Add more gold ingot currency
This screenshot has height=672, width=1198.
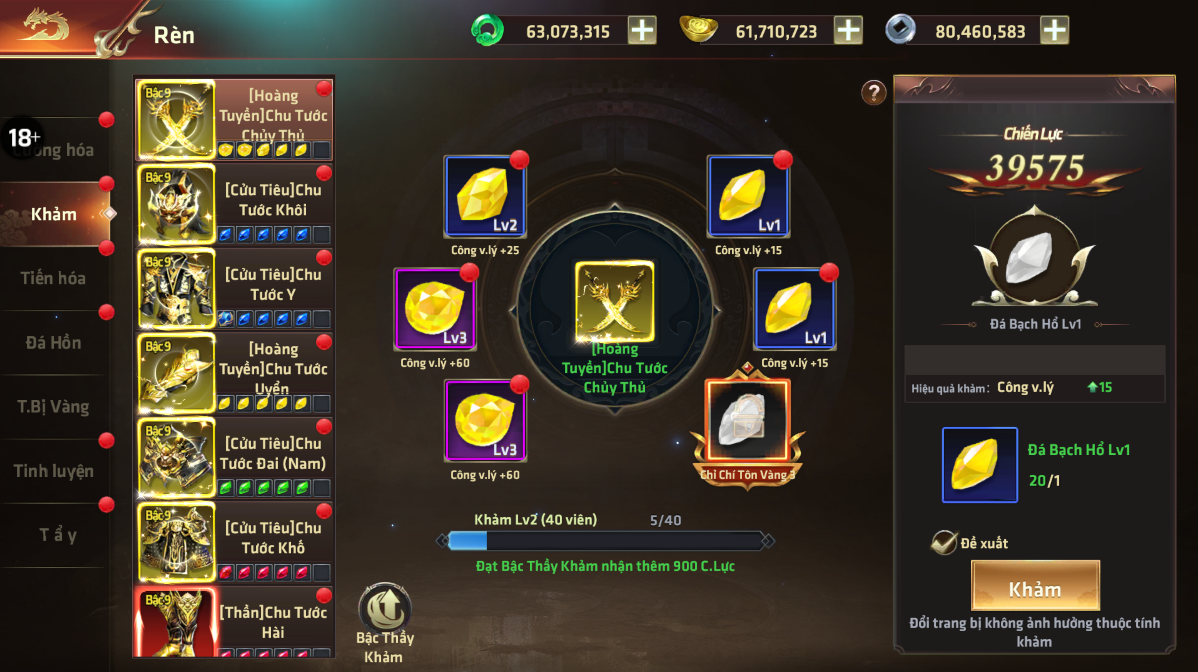point(848,31)
